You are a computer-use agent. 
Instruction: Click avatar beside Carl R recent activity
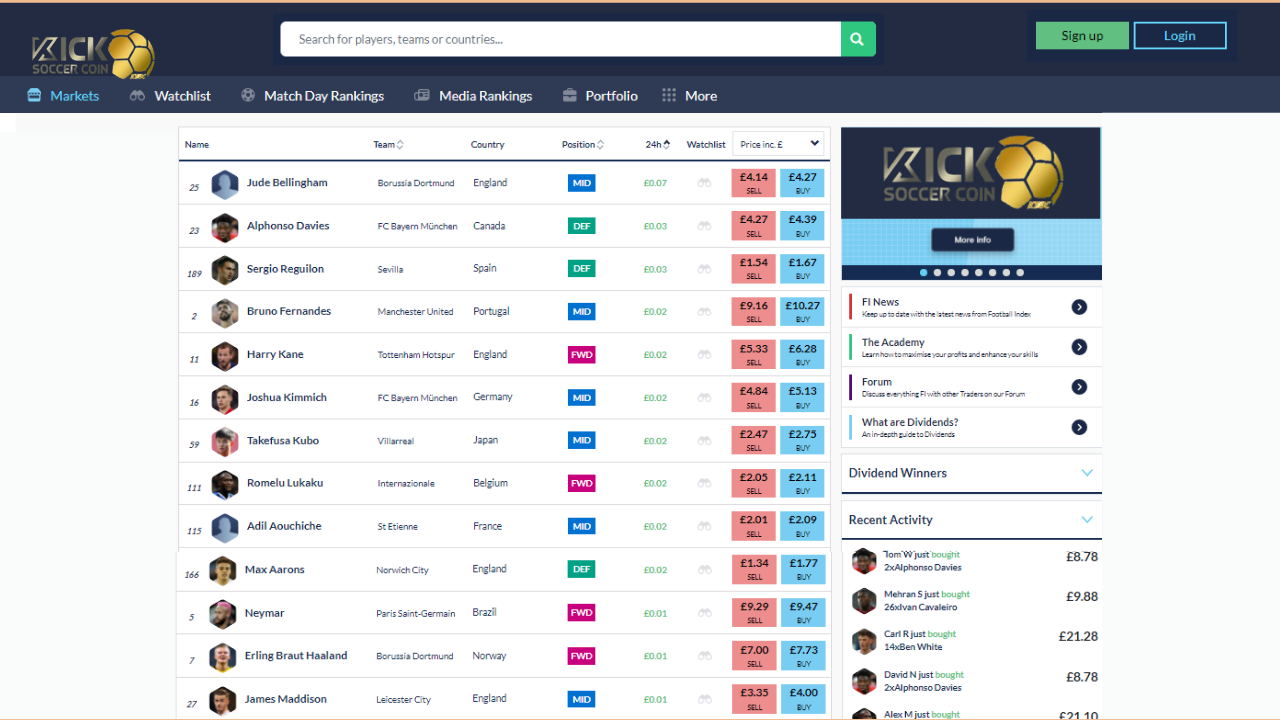coord(864,641)
